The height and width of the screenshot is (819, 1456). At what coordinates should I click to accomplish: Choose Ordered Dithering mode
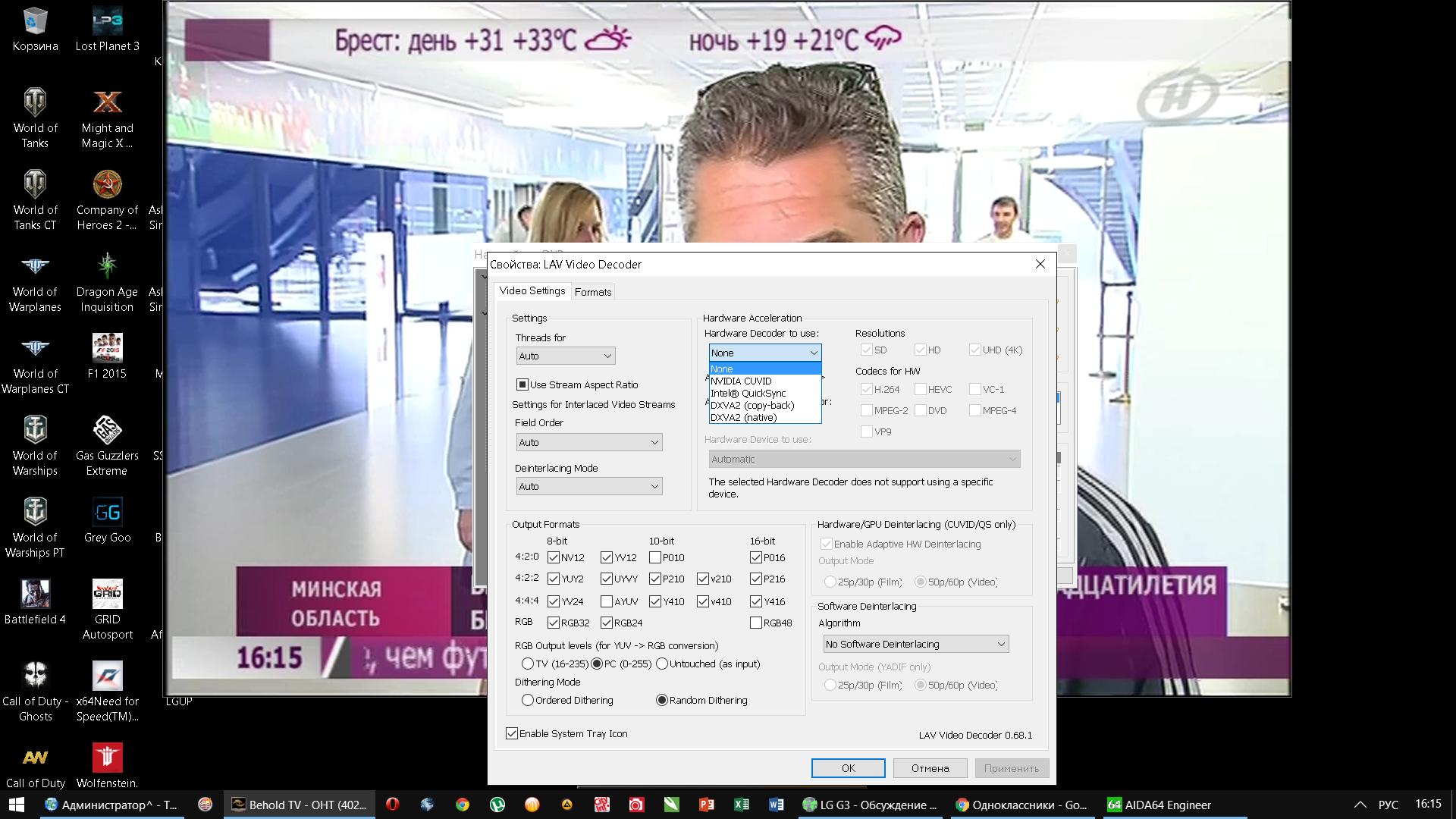(528, 700)
